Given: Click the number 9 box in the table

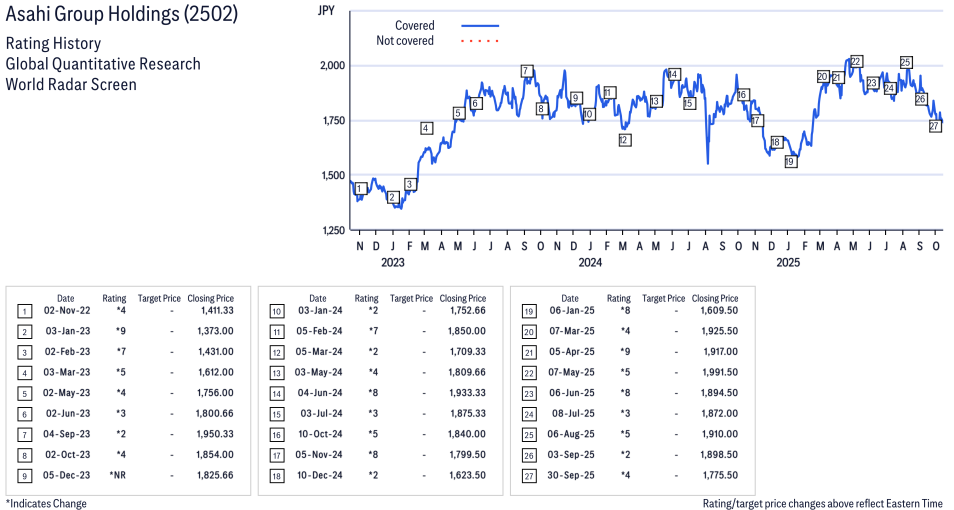Looking at the screenshot, I should click(23, 475).
